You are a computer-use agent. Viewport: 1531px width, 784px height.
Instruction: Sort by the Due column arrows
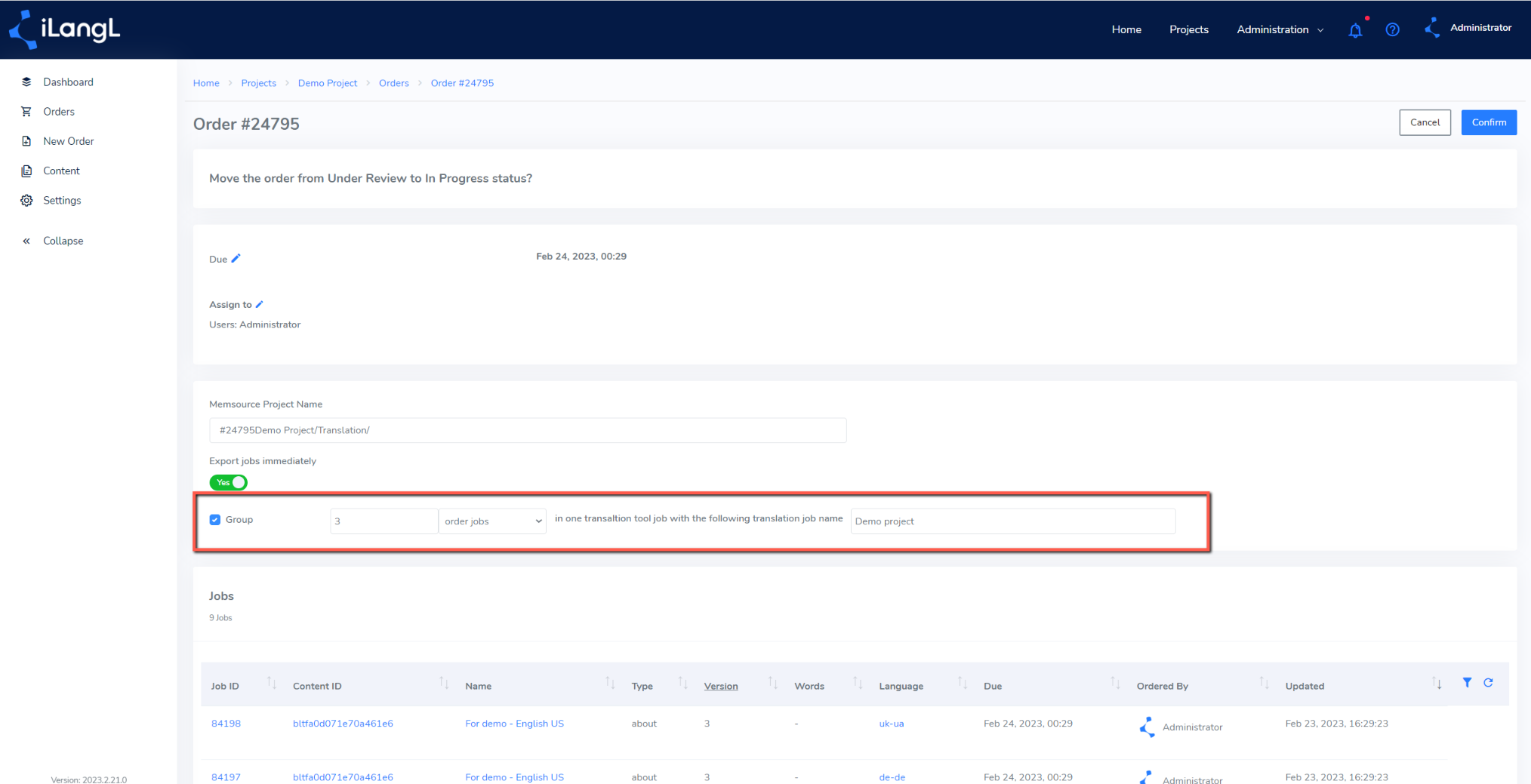tap(1115, 683)
